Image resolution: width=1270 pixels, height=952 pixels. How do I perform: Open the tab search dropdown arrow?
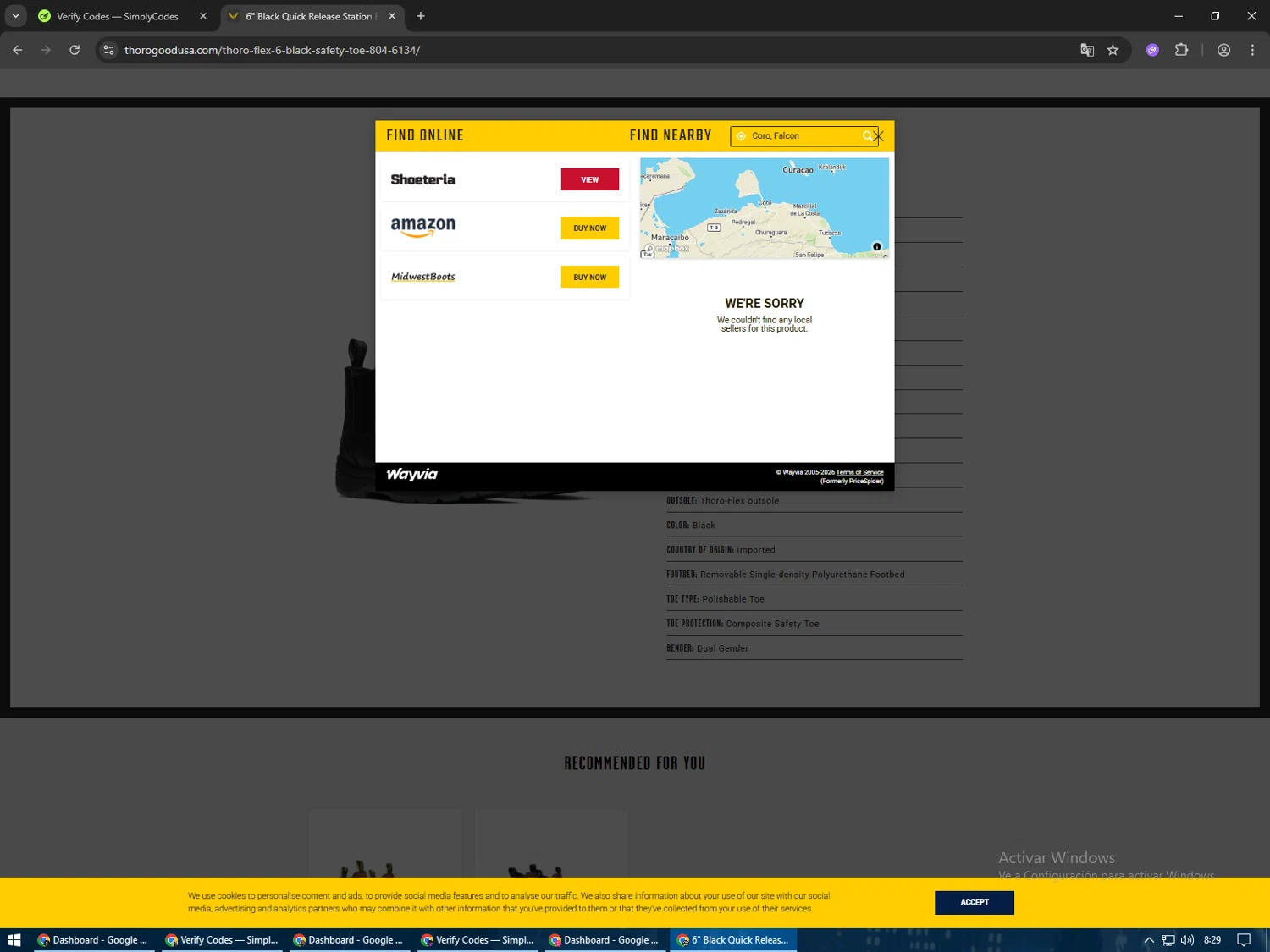coord(15,16)
